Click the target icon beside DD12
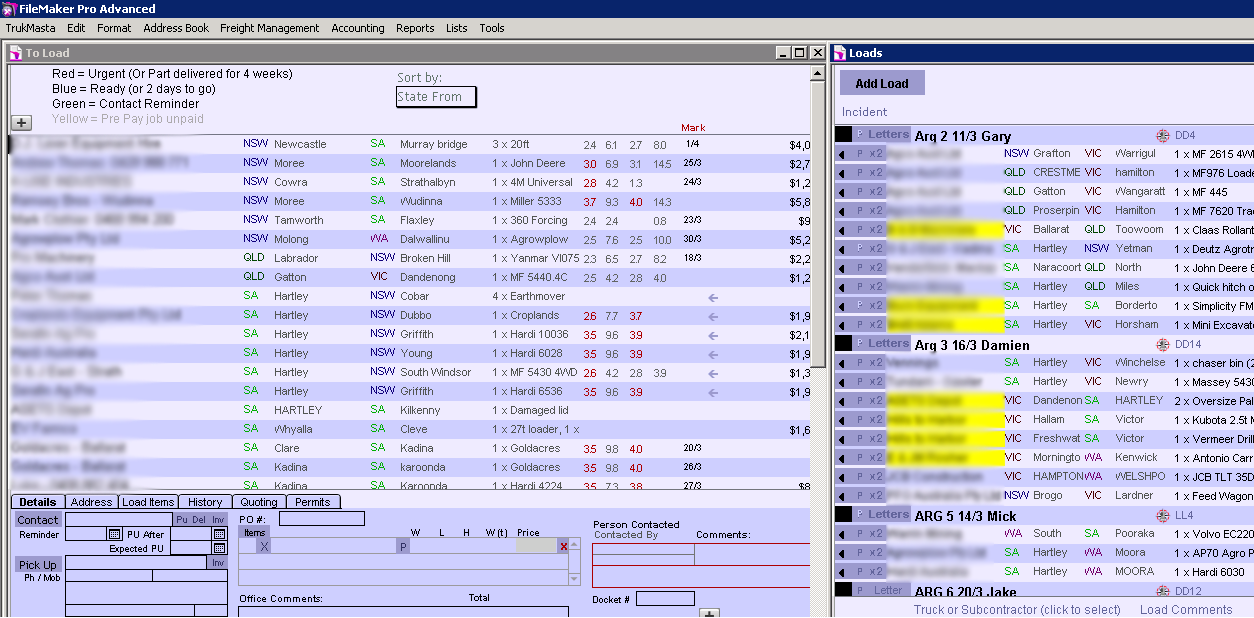Image resolution: width=1254 pixels, height=618 pixels. pyautogui.click(x=1163, y=591)
